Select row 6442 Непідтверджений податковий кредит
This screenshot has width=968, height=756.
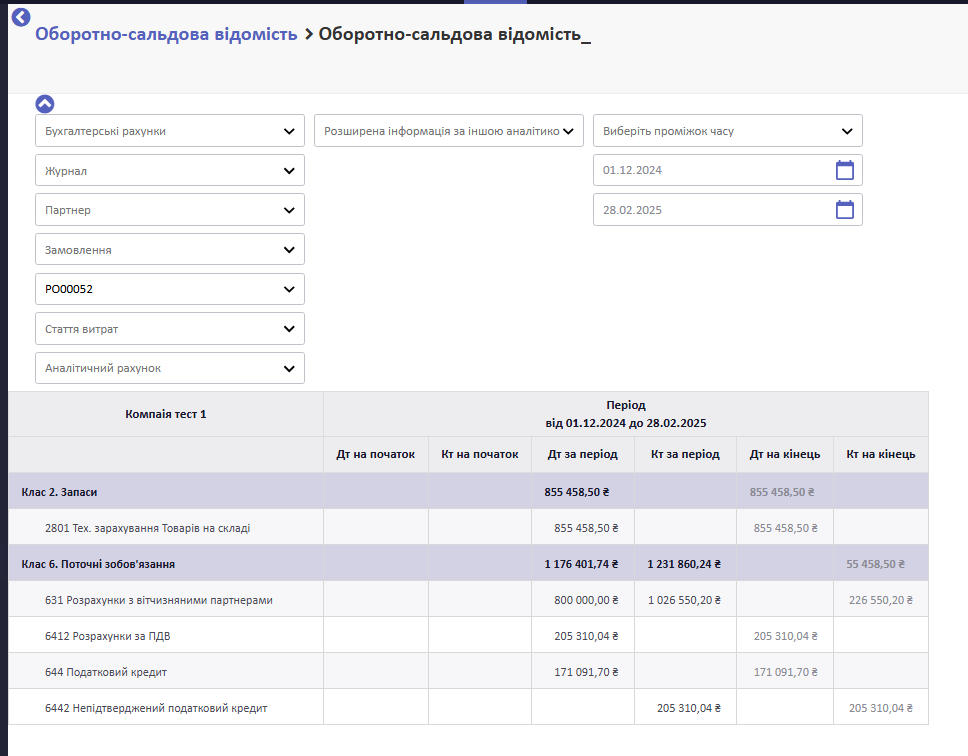coord(469,708)
